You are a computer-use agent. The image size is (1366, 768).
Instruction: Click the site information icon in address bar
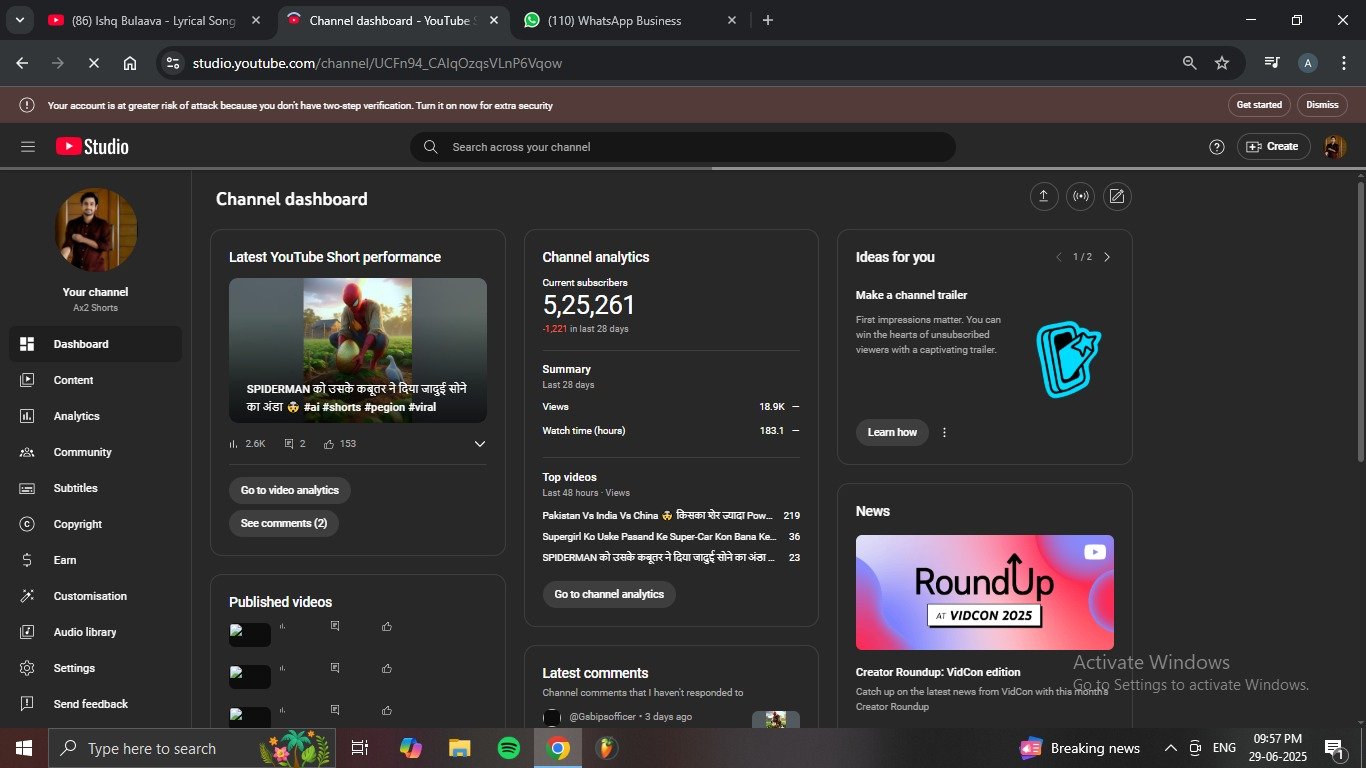click(173, 63)
